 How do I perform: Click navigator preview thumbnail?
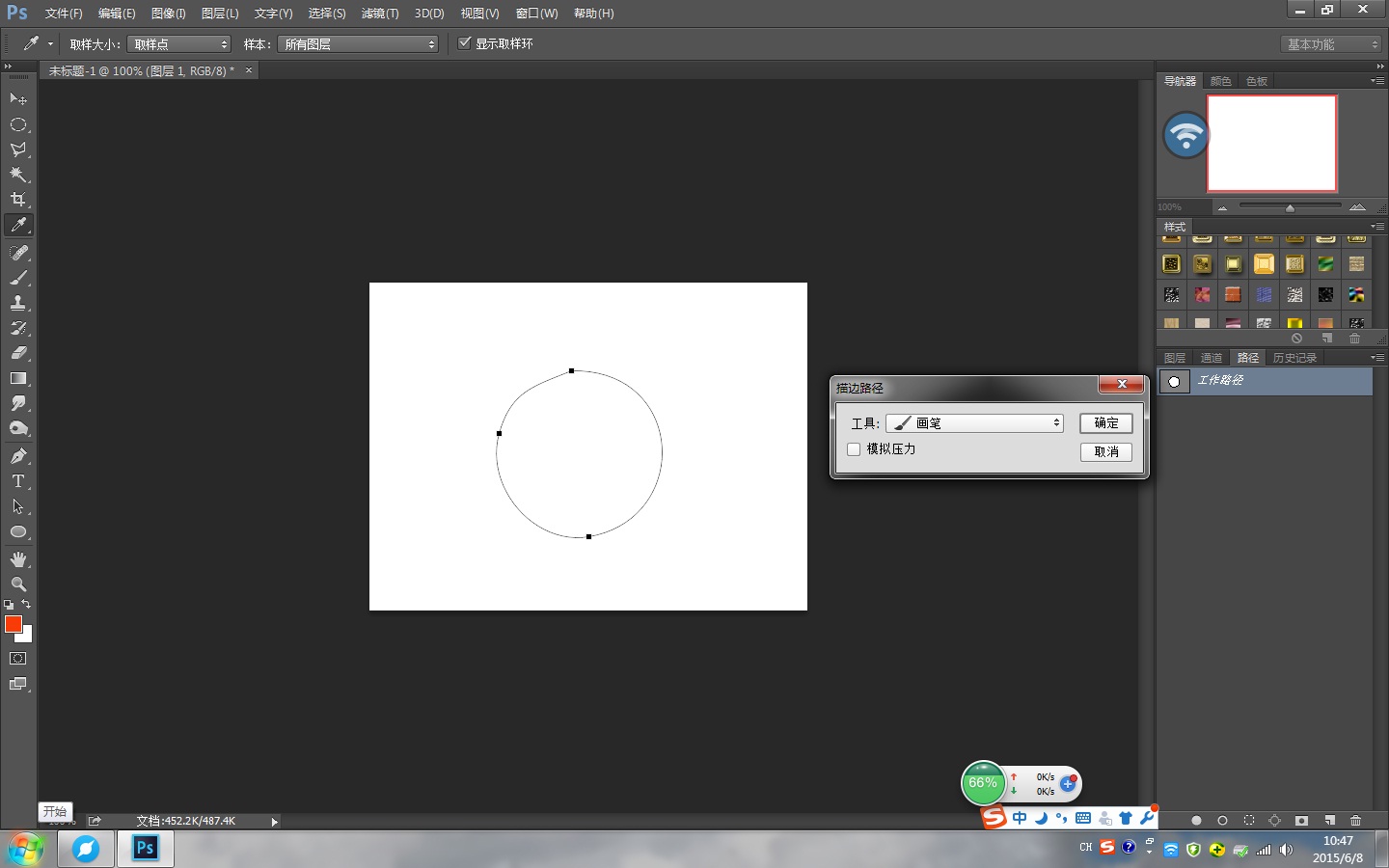pyautogui.click(x=1271, y=143)
